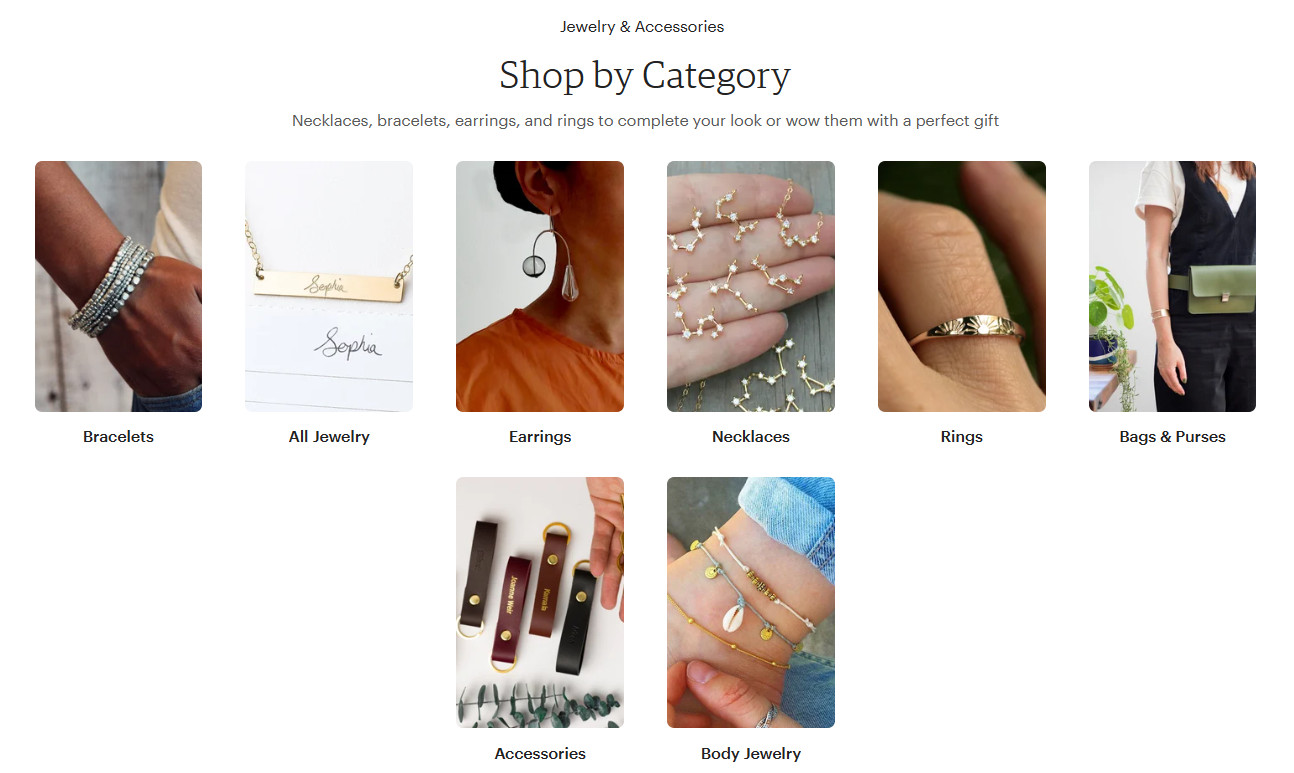Click the Shop by Category title
This screenshot has height=773, width=1294.
click(x=645, y=75)
